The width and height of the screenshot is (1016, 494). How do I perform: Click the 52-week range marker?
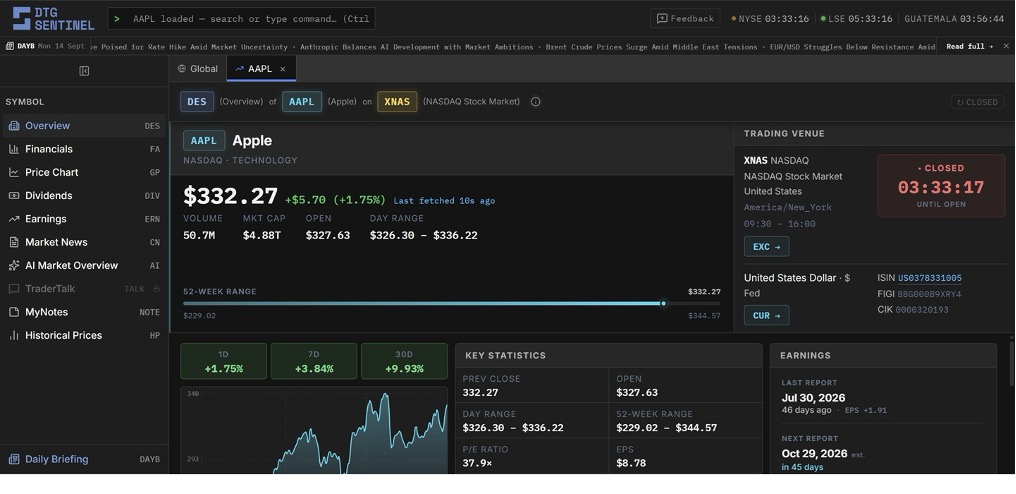point(663,303)
